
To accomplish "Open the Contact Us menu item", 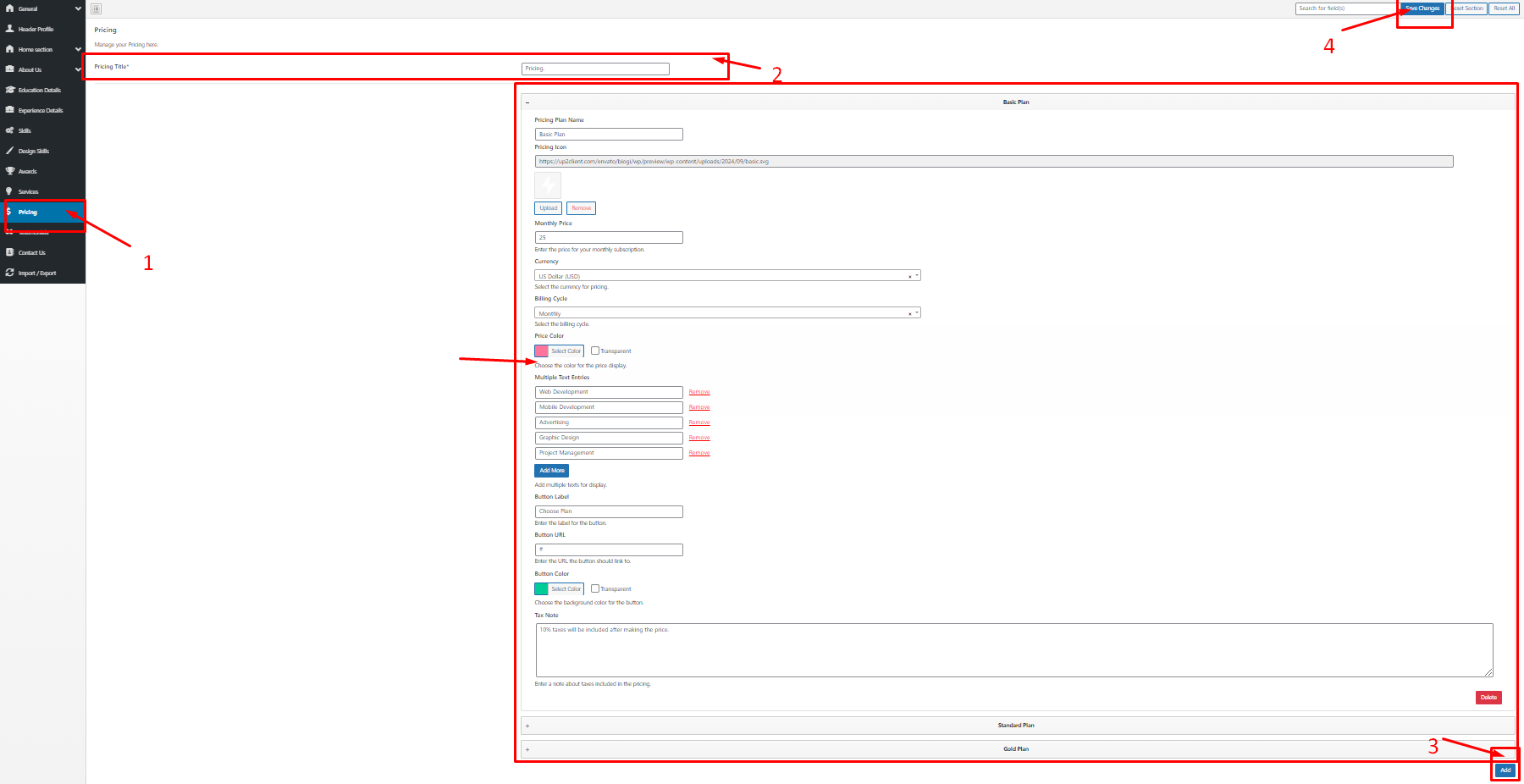I will click(32, 252).
